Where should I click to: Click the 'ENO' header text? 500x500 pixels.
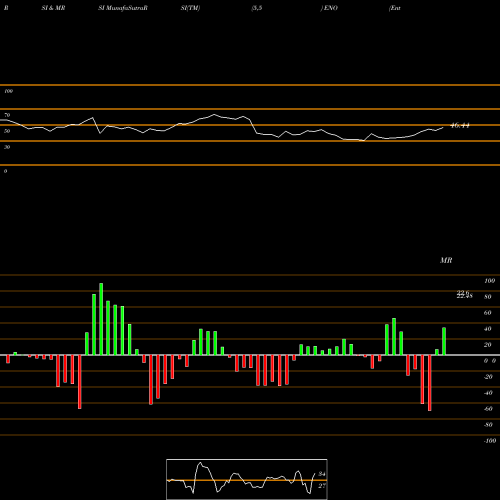point(330,8)
